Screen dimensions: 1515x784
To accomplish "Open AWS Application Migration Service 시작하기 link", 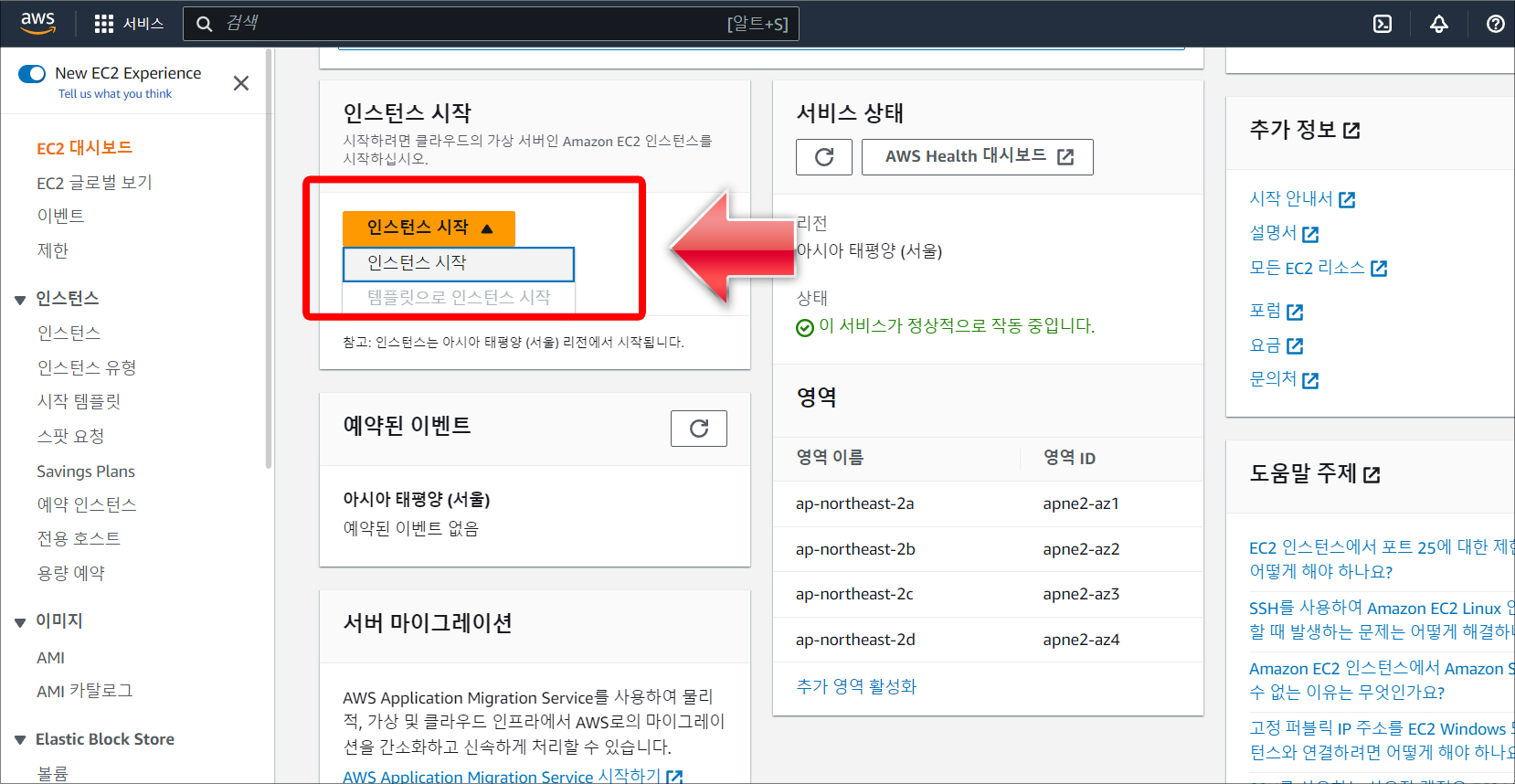I will [x=513, y=776].
